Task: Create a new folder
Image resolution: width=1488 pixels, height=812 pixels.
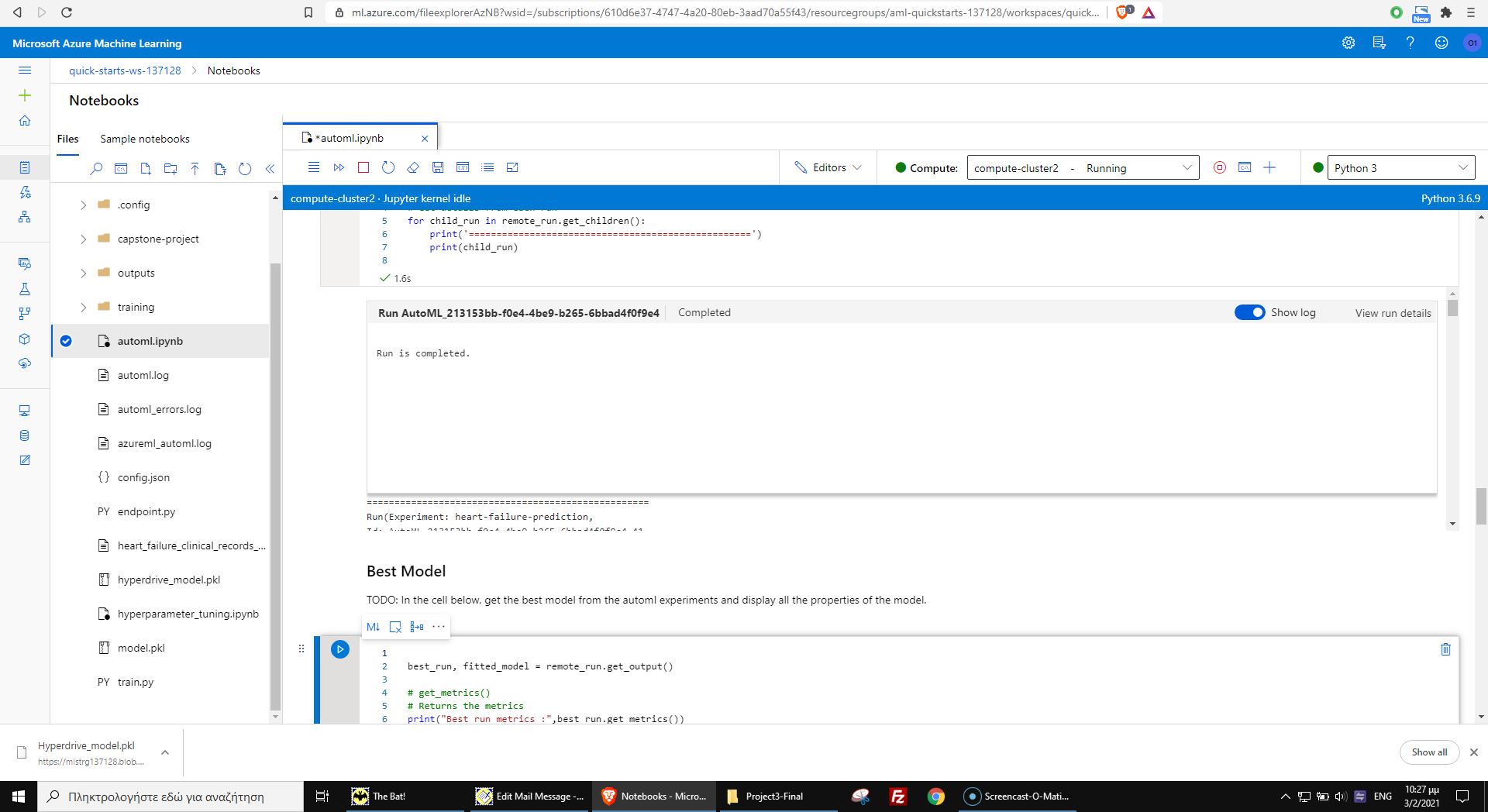Action: click(170, 169)
